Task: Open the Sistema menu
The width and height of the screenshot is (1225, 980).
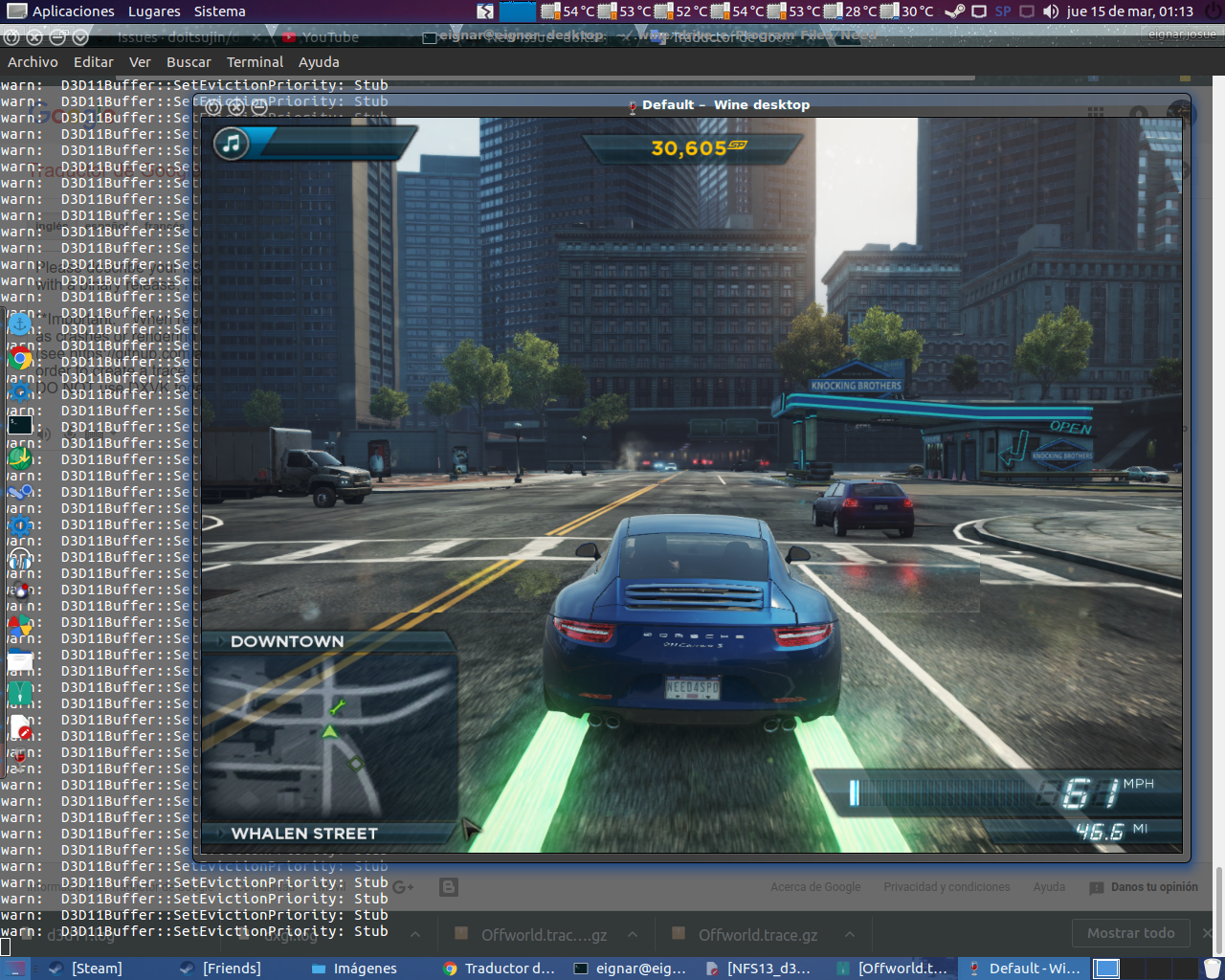Action: coord(219,11)
